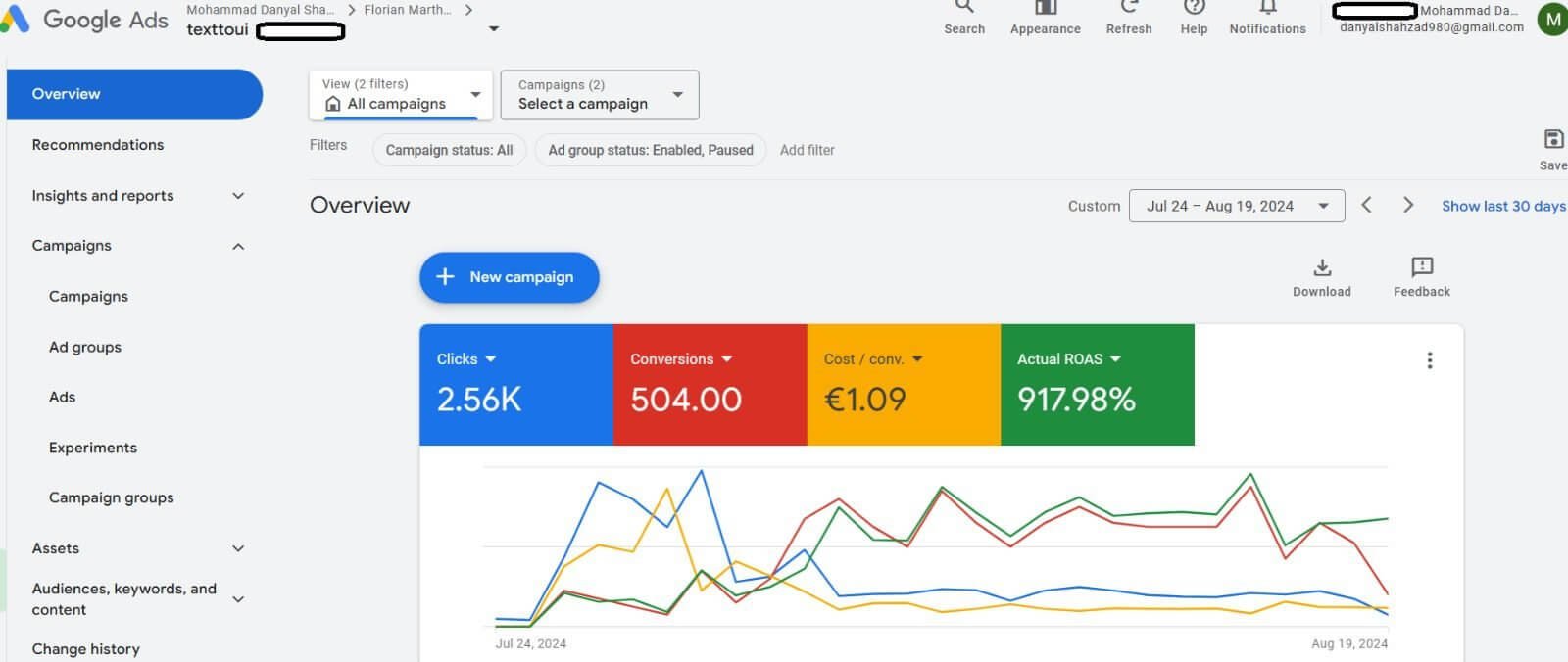The image size is (1568, 662).
Task: Open Recommendations in the sidebar
Action: 98,145
